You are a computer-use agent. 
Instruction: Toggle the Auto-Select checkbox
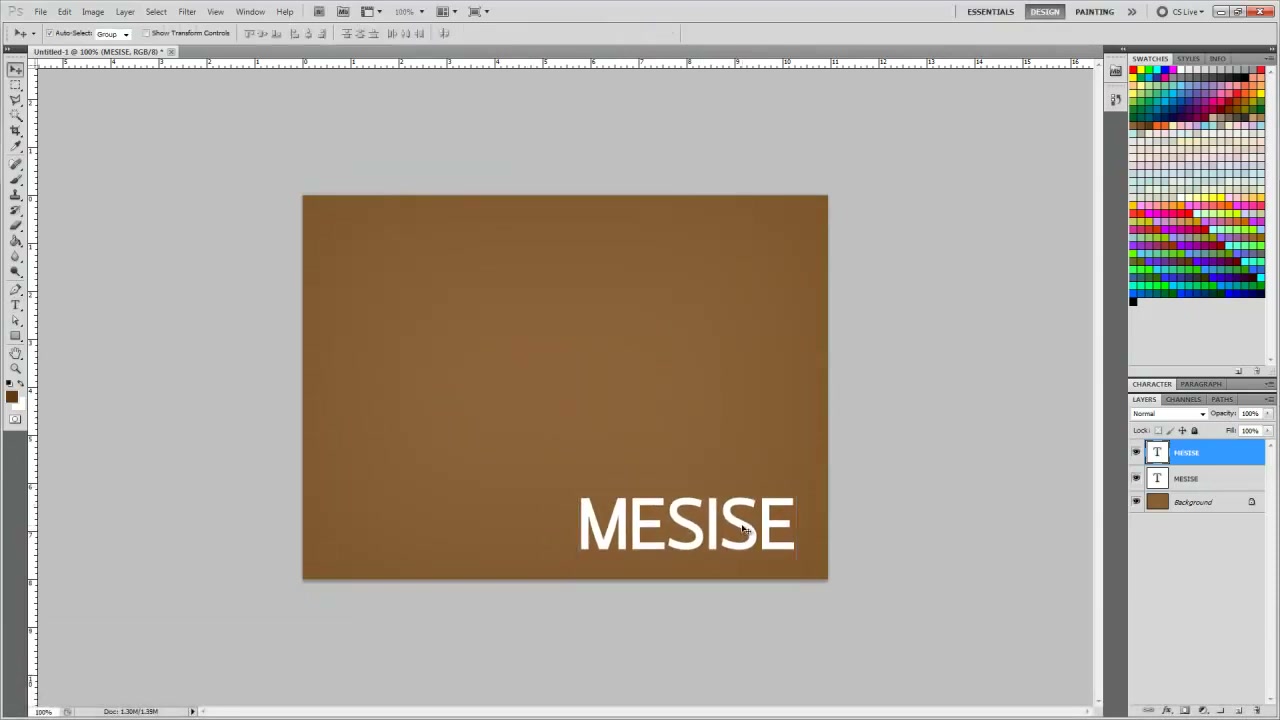pos(50,33)
